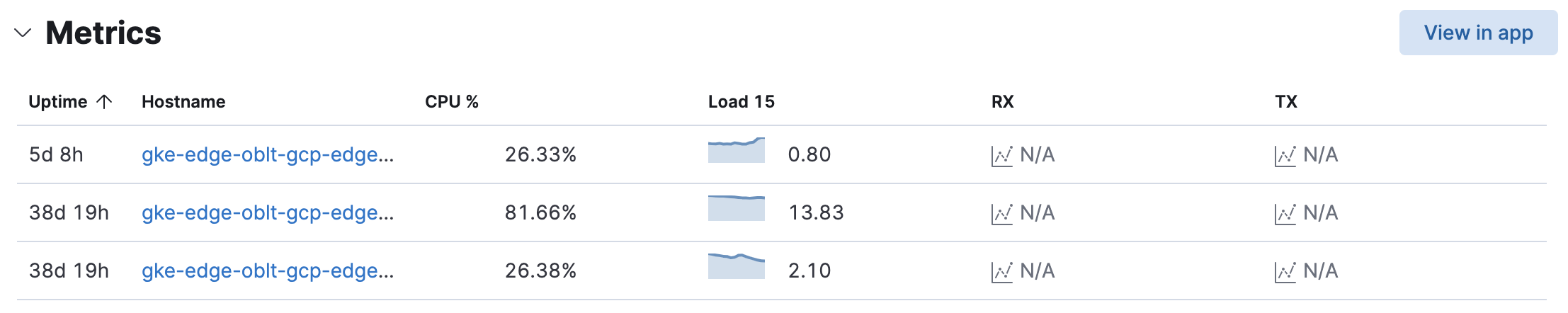Click Load 15 sparkline showing 2.10
The width and height of the screenshot is (1568, 313).
pos(737,266)
